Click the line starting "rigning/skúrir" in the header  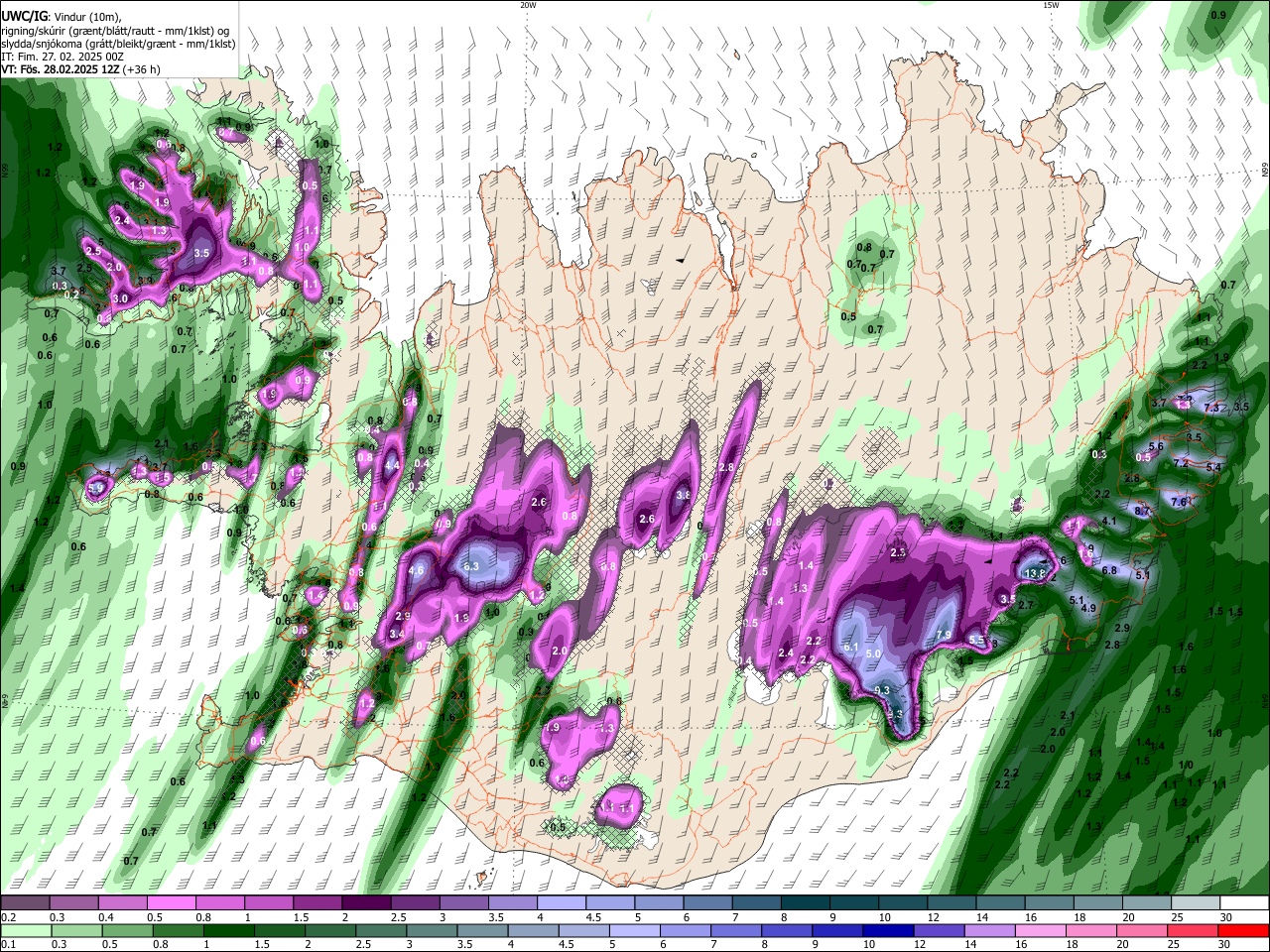click(117, 31)
